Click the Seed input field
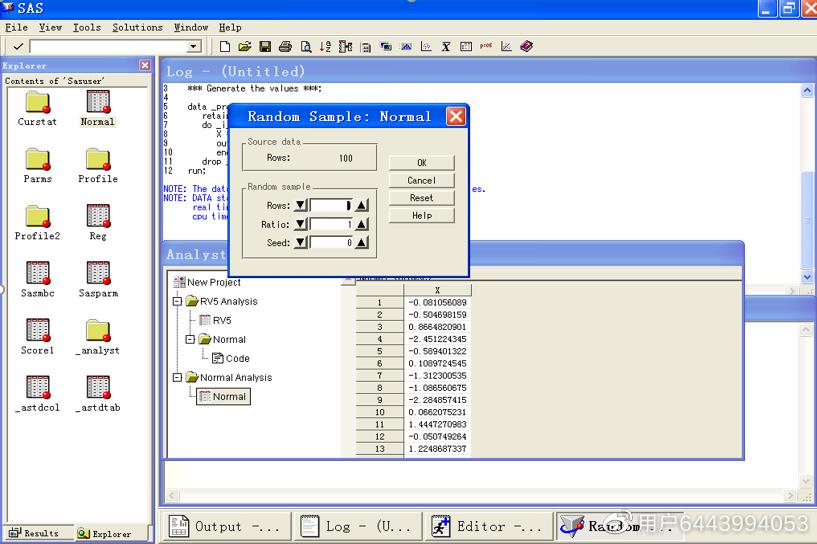 tap(332, 243)
